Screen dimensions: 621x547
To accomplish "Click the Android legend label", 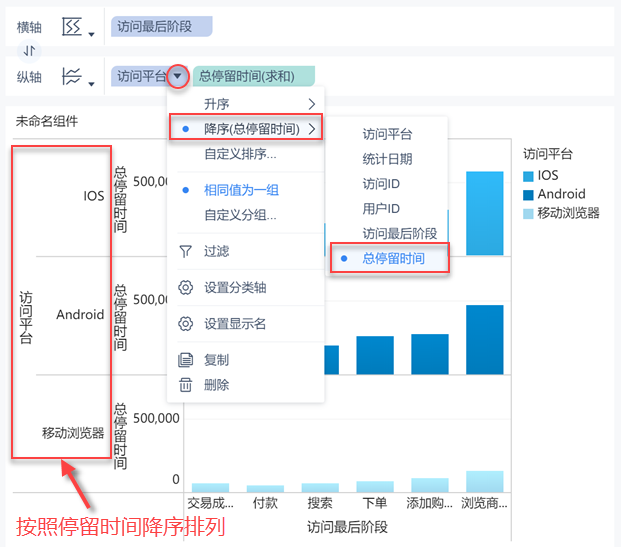I will [x=561, y=194].
